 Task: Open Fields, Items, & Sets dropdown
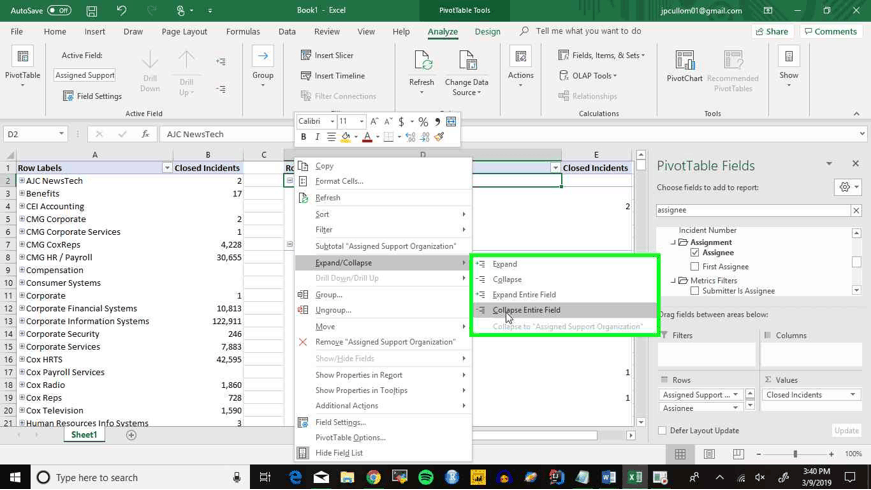click(601, 55)
